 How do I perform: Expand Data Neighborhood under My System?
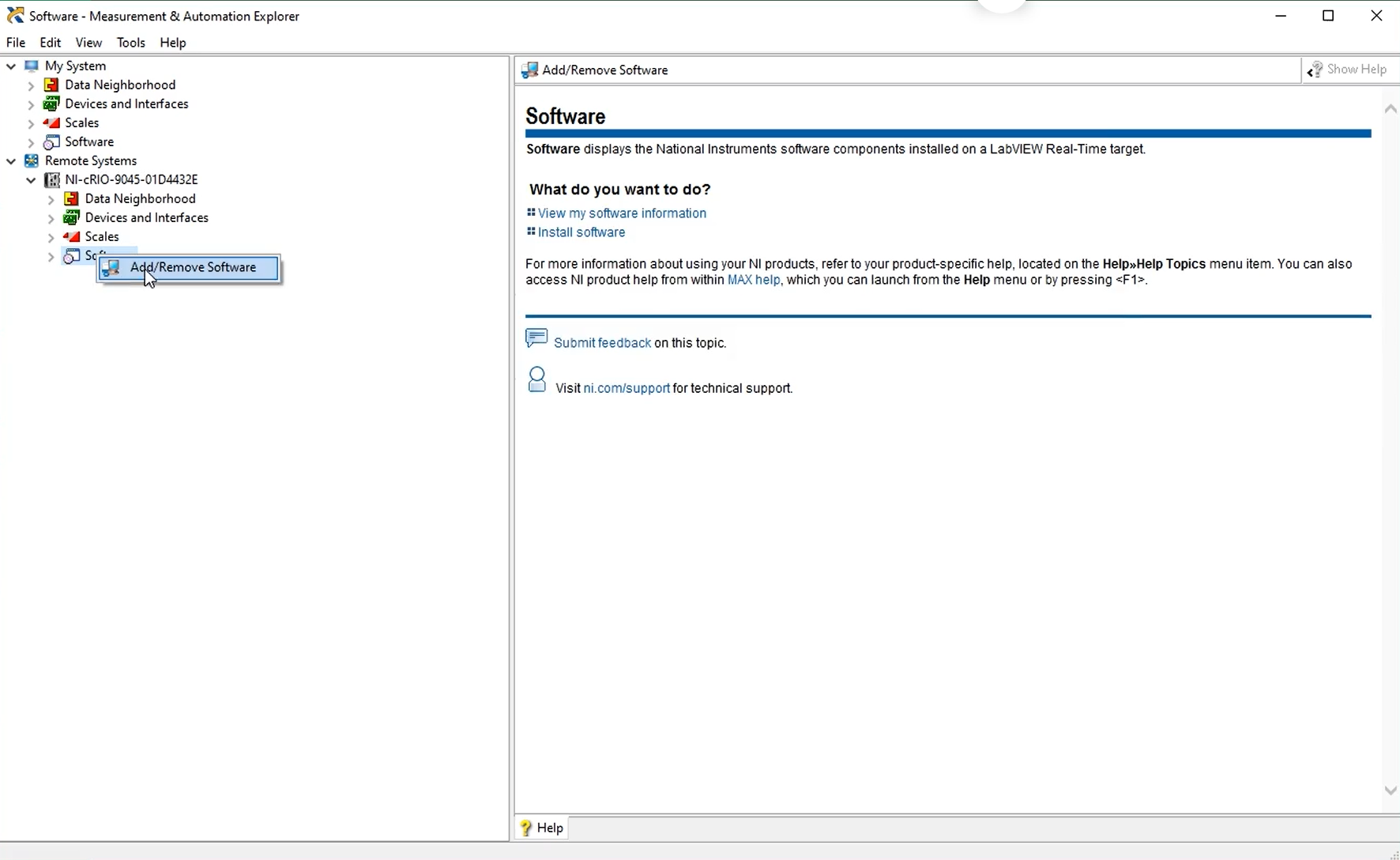[31, 85]
